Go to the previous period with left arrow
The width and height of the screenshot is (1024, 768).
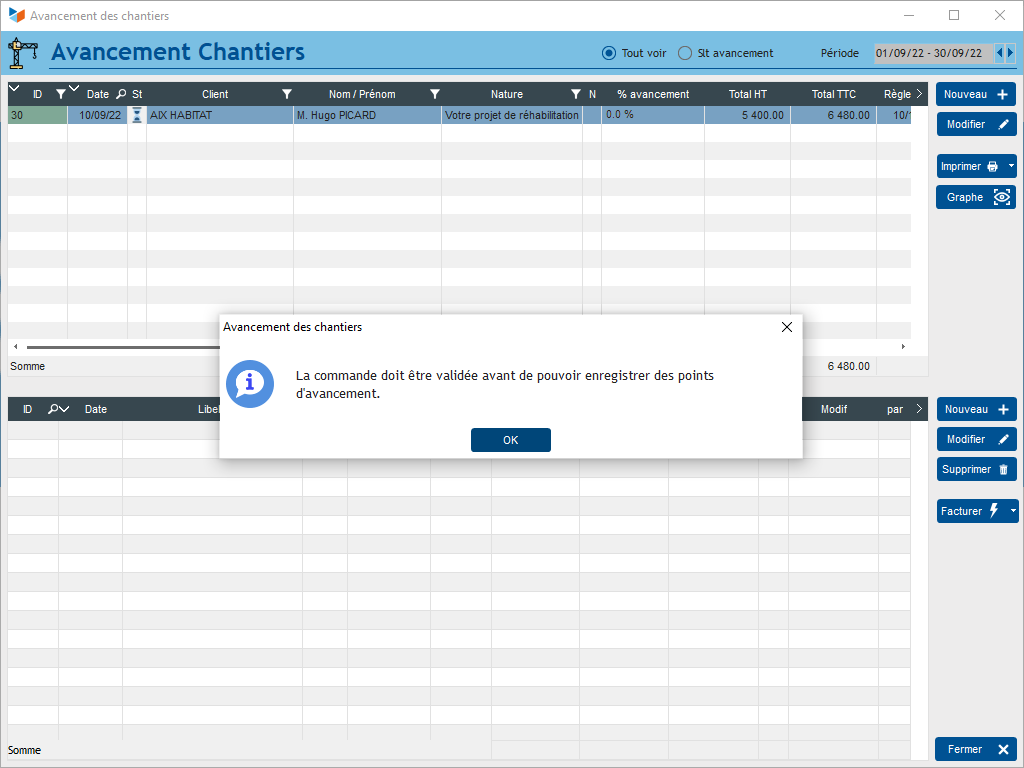(1000, 53)
